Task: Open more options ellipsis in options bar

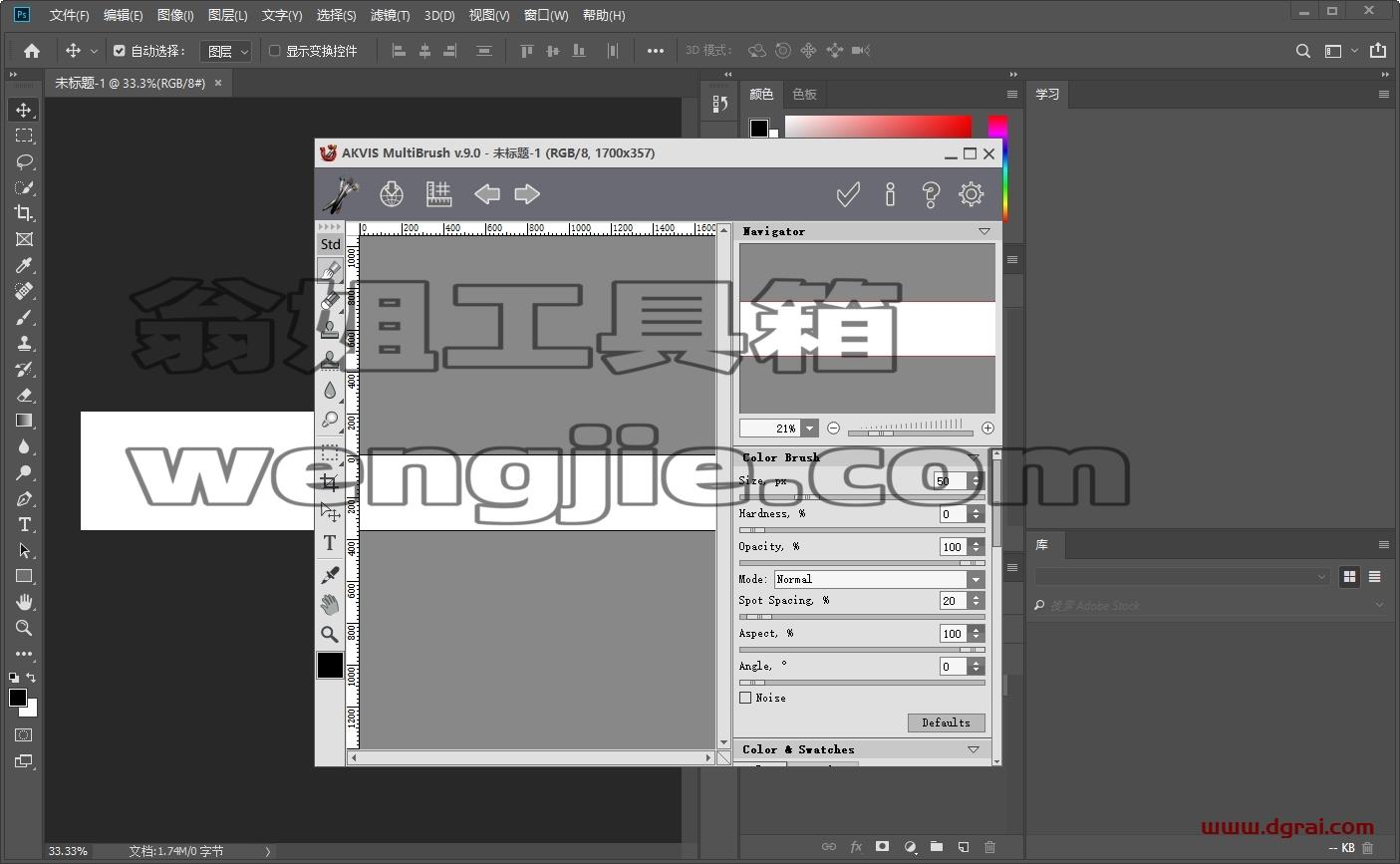Action: tap(655, 51)
